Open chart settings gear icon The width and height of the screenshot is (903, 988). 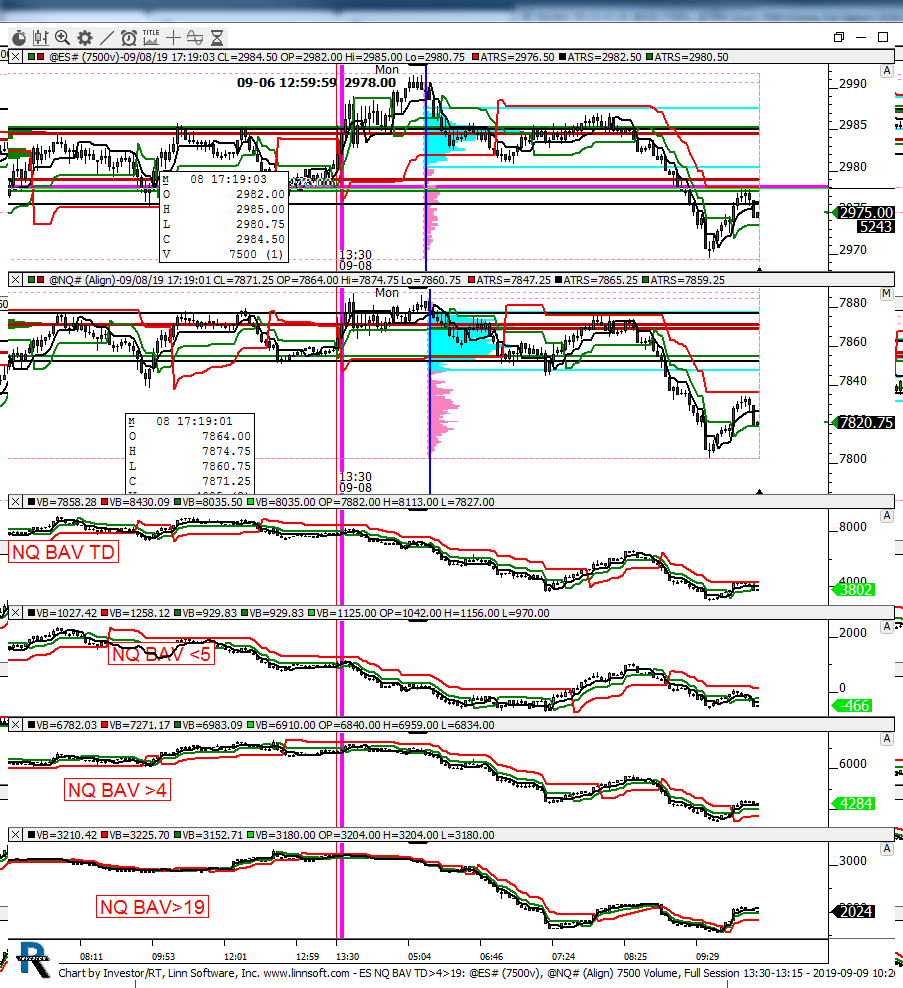click(x=84, y=38)
